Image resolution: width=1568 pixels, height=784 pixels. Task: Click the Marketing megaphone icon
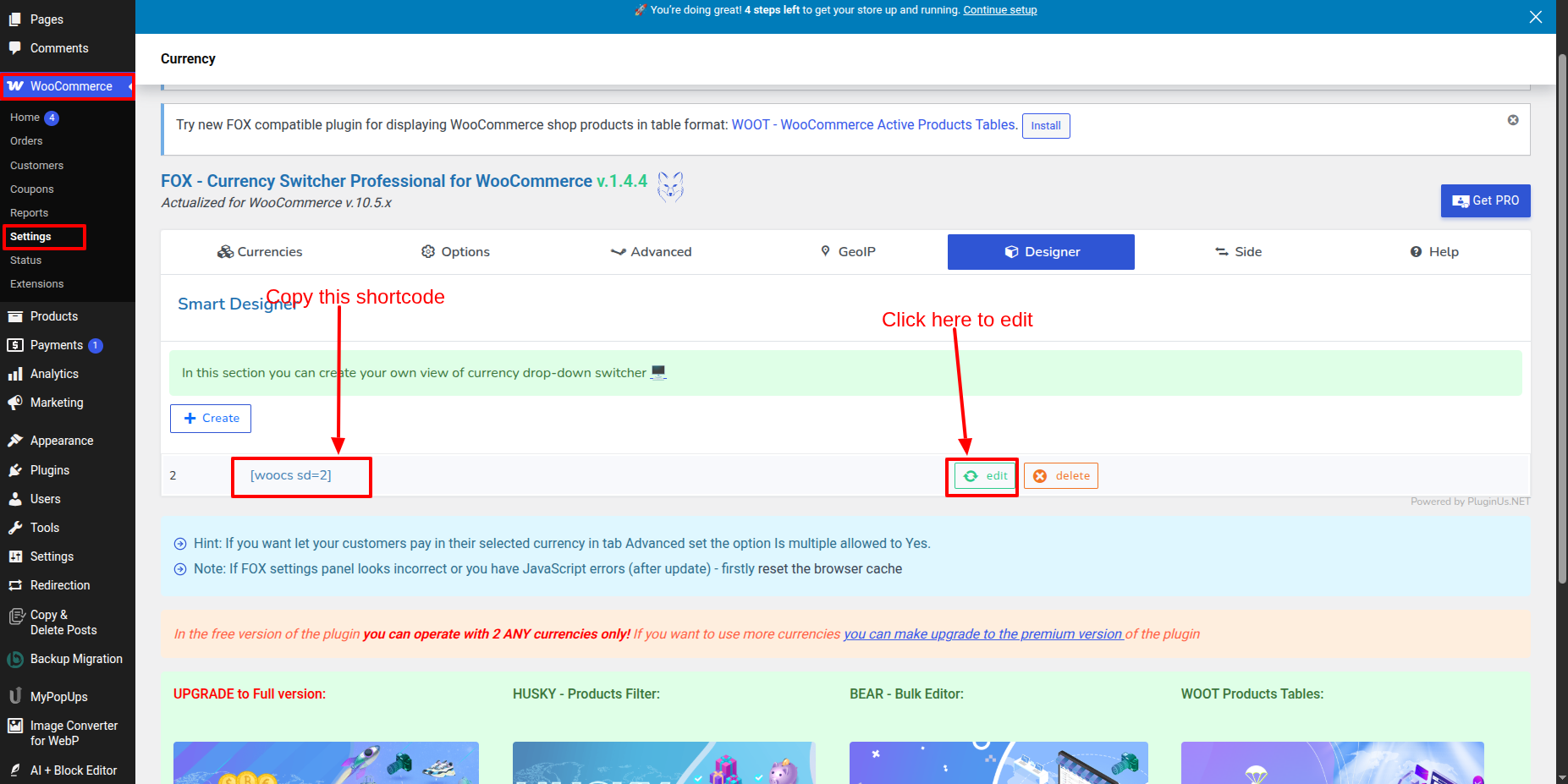[x=15, y=403]
